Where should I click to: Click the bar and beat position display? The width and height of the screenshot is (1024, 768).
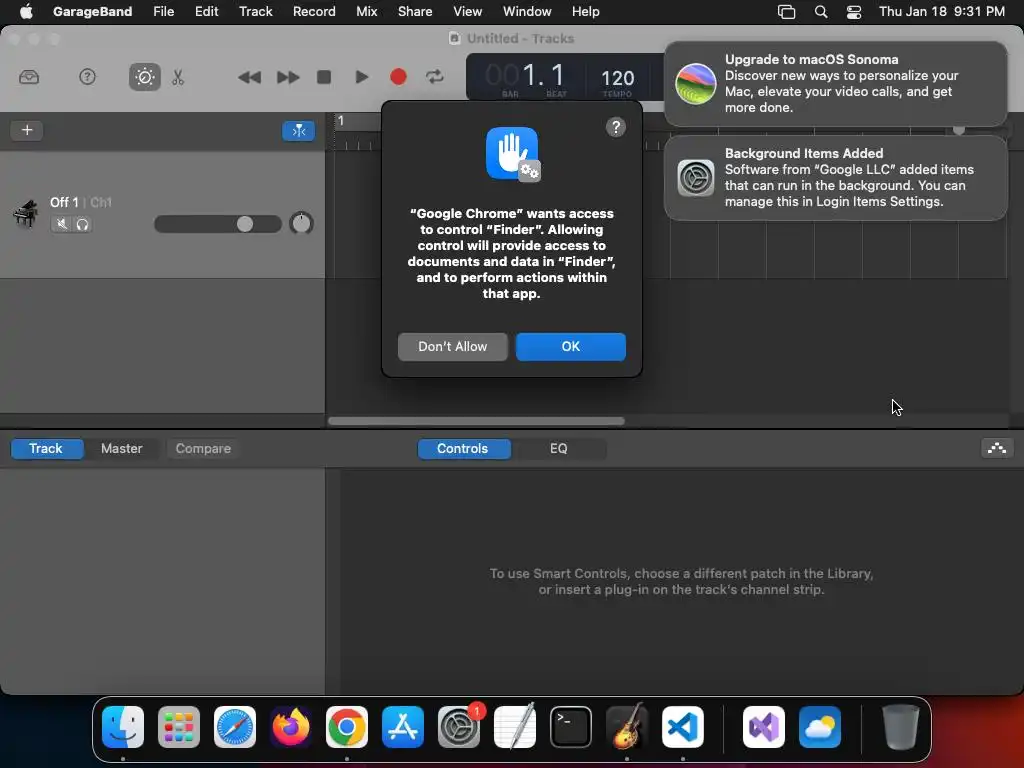526,77
